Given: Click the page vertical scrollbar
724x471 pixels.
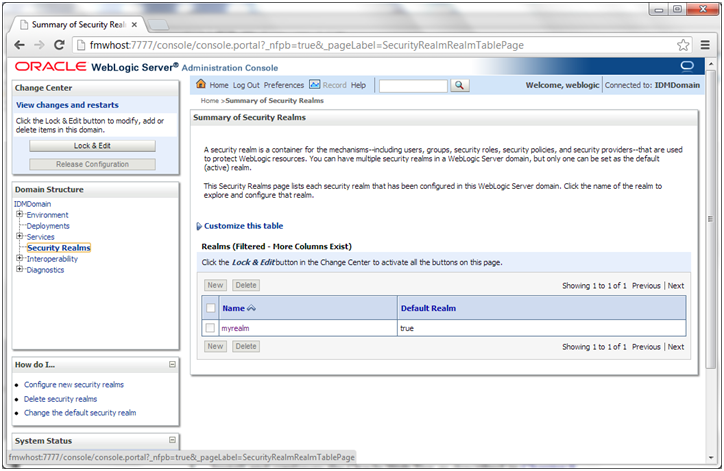Looking at the screenshot, I should 711,219.
